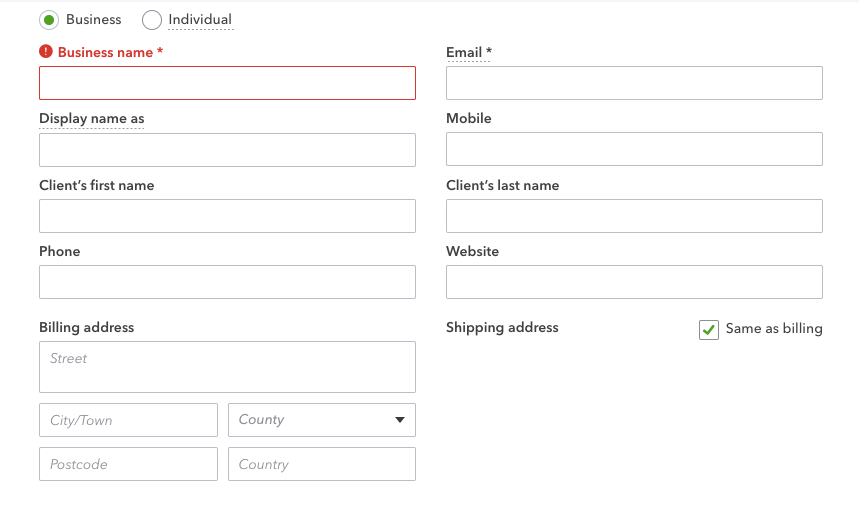Viewport: 859px width, 506px height.
Task: Click the City/Town field
Action: point(128,420)
